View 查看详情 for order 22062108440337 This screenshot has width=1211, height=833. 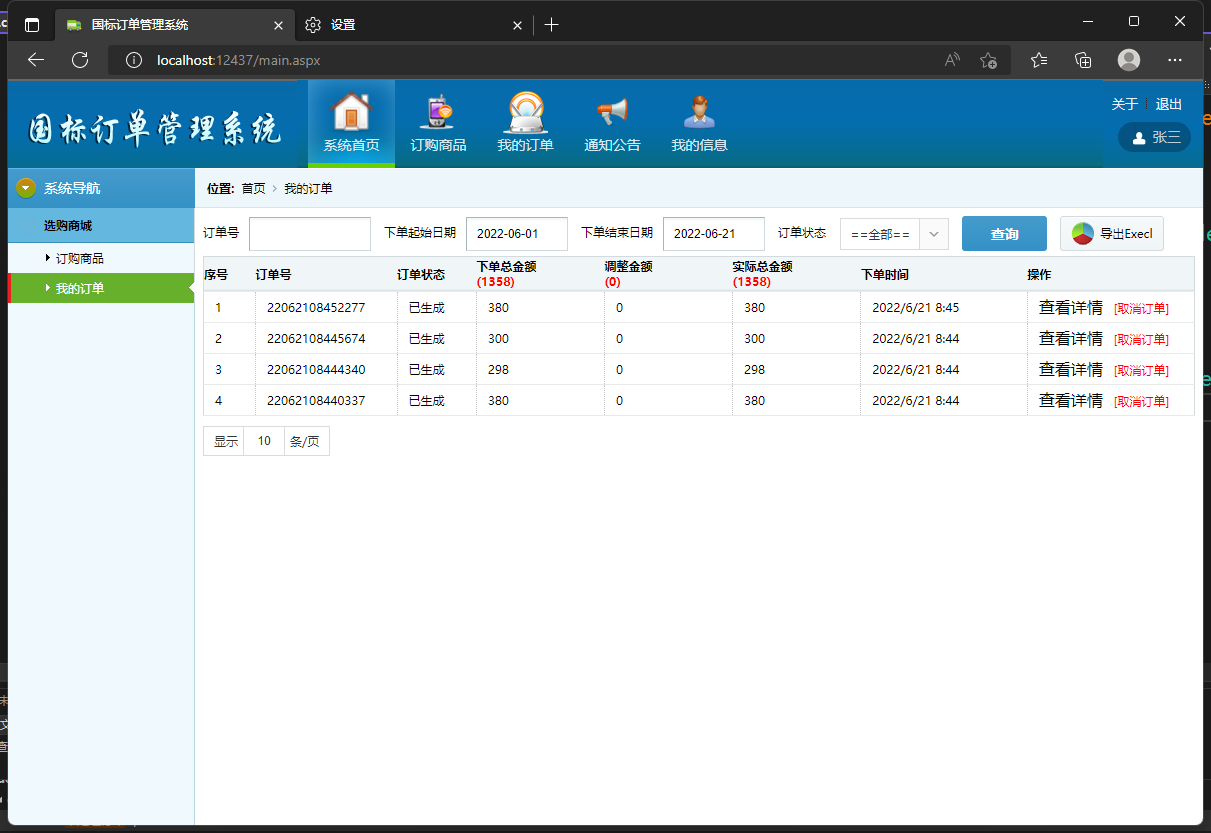[x=1070, y=401]
